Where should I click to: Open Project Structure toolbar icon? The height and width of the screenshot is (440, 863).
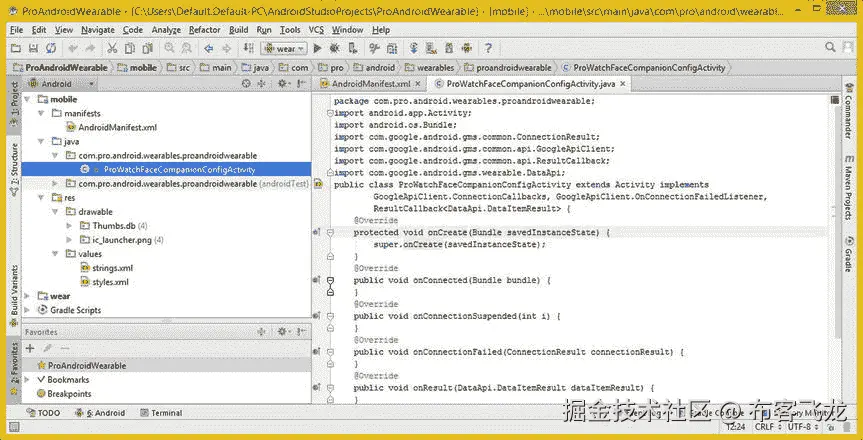tap(391, 48)
